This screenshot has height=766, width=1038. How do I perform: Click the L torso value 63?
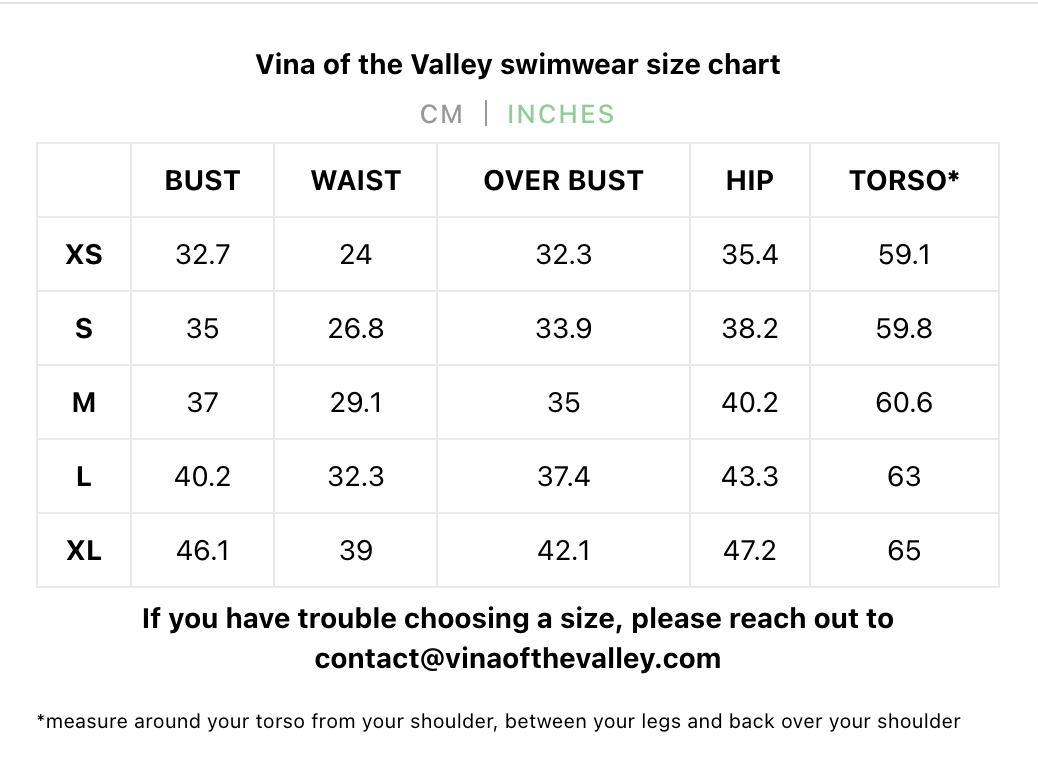pyautogui.click(x=904, y=477)
